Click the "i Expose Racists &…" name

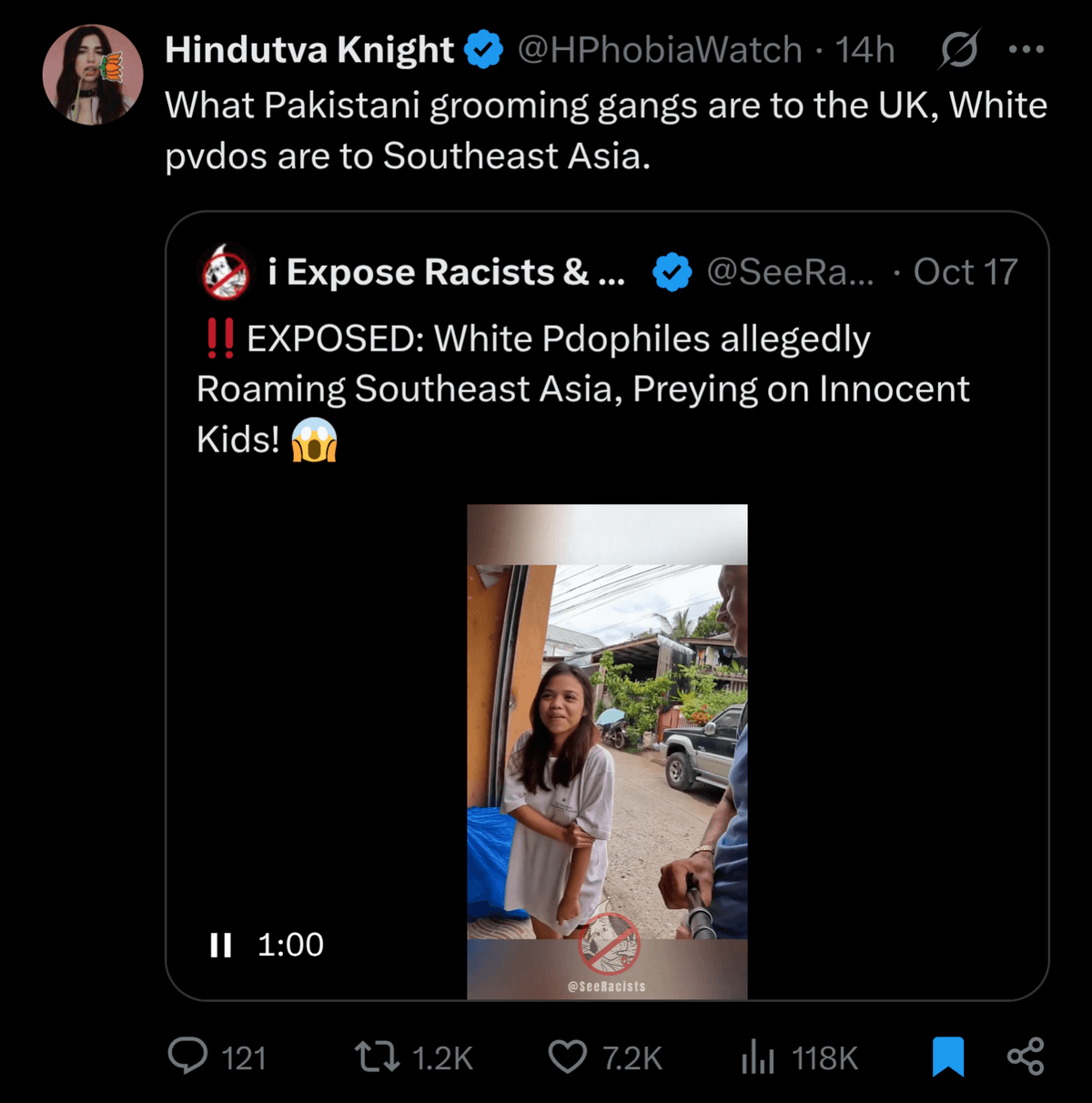click(x=446, y=272)
